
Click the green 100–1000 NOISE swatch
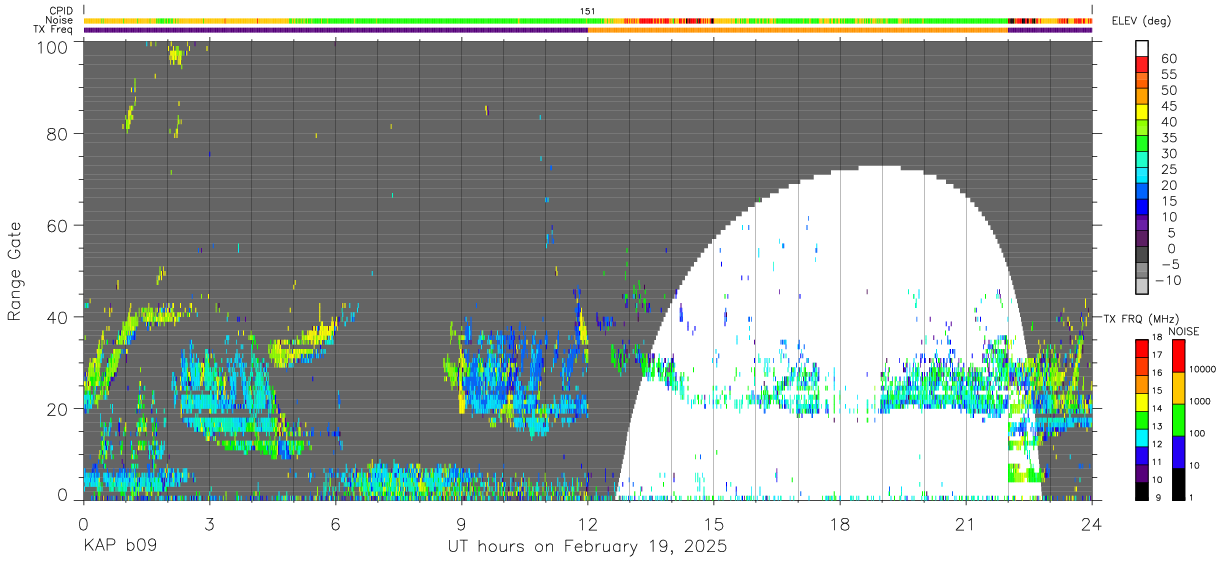click(x=1178, y=420)
